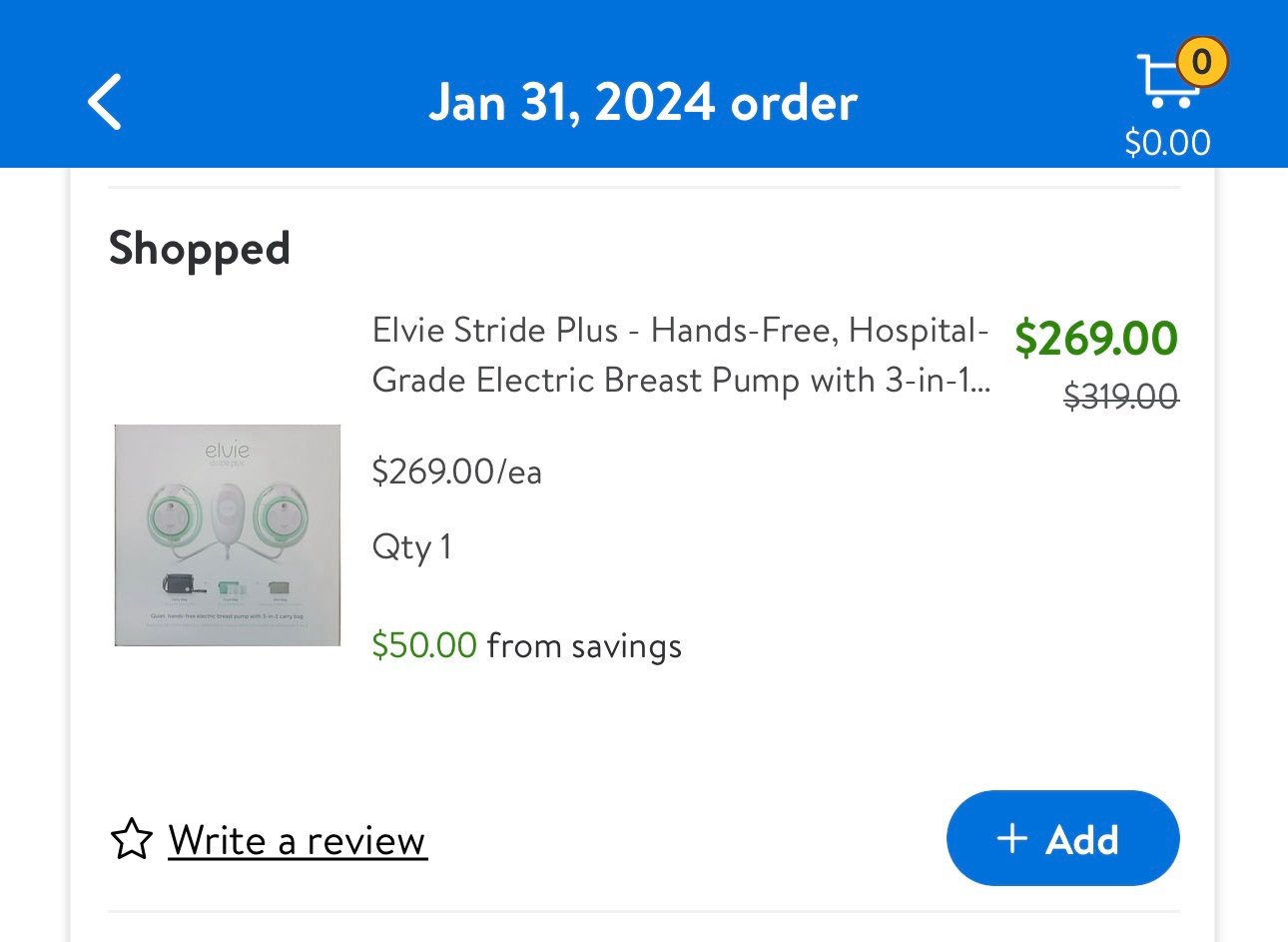
Task: Open the Elvie Stride Plus product title
Action: [x=682, y=355]
